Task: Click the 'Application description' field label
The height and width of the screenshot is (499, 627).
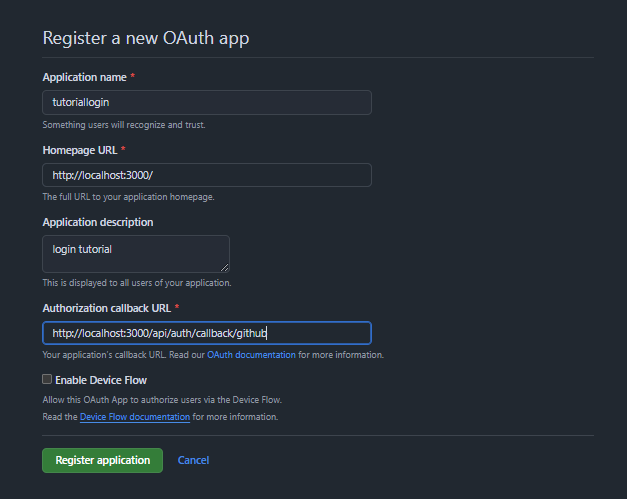Action: point(98,222)
